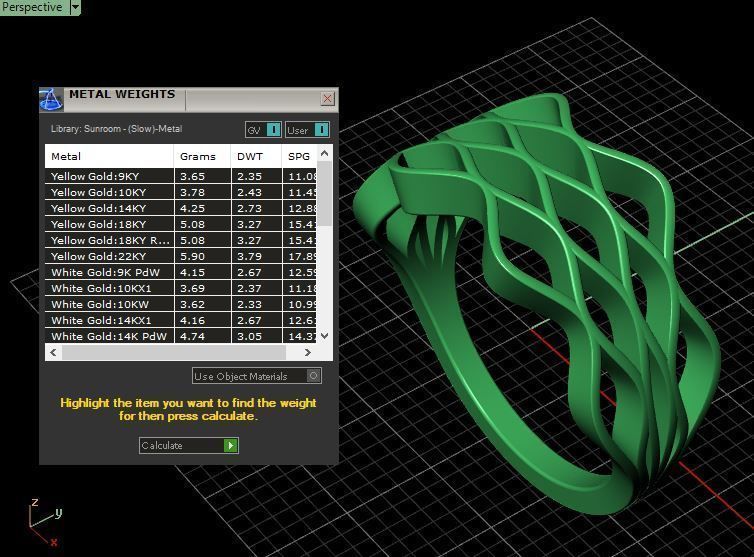The height and width of the screenshot is (557, 754).
Task: Select the White Gold:10KX1 row
Action: pyautogui.click(x=180, y=288)
